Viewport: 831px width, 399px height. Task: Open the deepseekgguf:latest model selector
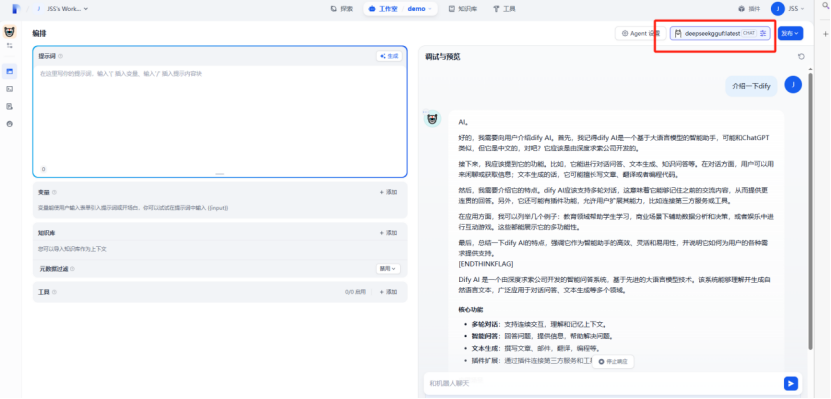click(720, 33)
